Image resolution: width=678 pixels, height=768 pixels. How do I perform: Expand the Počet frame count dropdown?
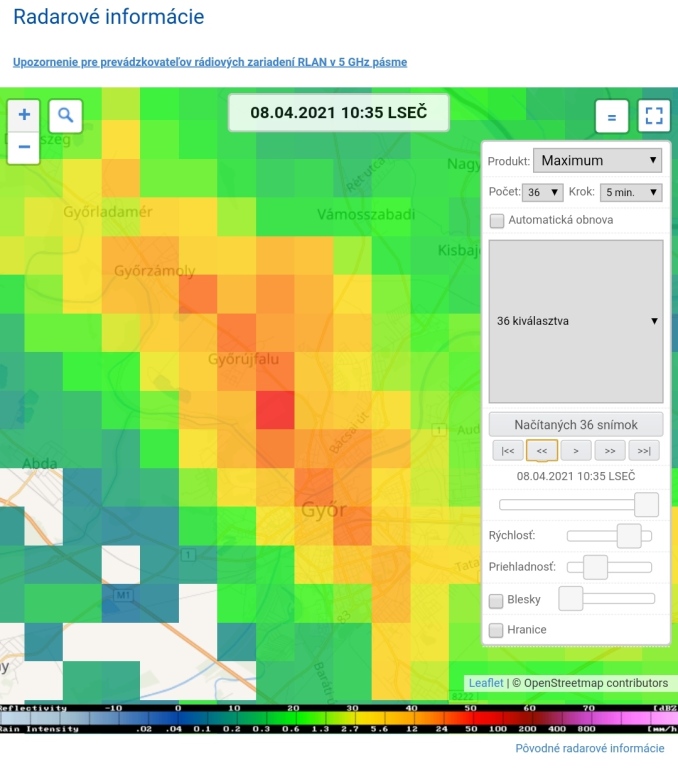[x=543, y=192]
